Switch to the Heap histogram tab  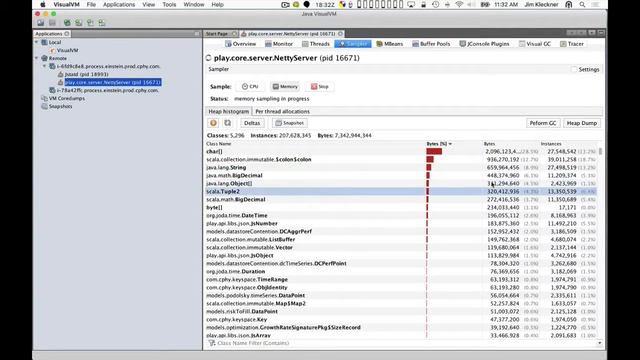tap(229, 111)
